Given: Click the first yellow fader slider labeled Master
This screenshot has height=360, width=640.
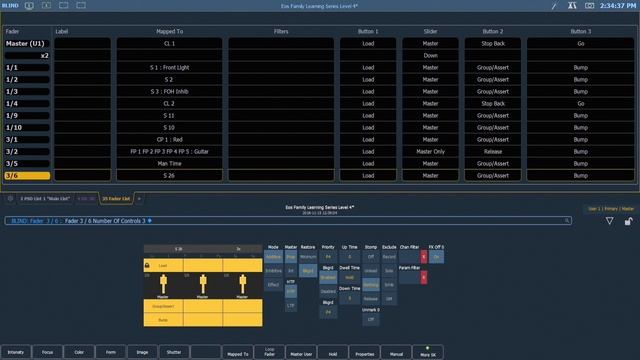Looking at the screenshot, I should pos(163,284).
